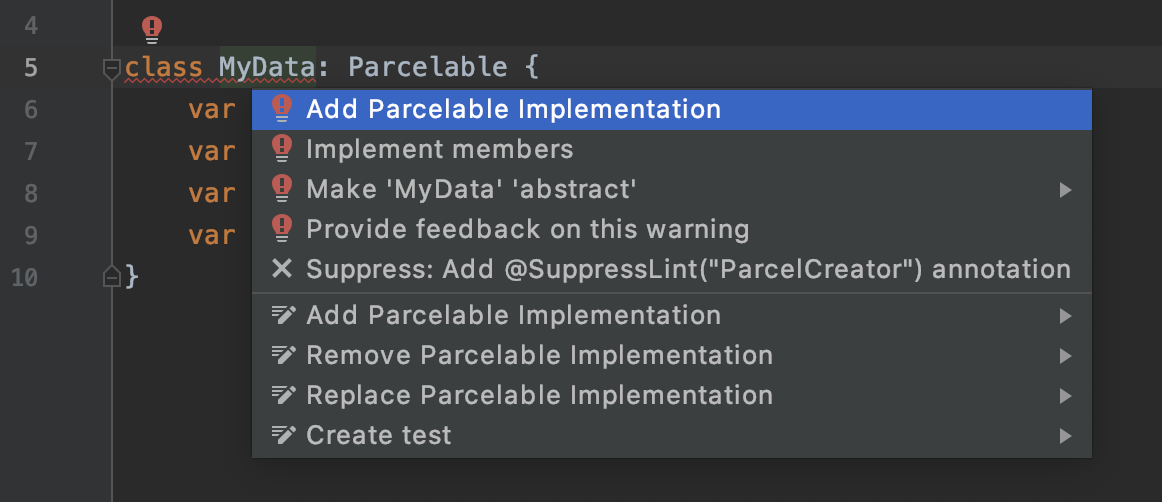The image size is (1162, 502).
Task: Click the fold end marker at line 10
Action: (111, 277)
